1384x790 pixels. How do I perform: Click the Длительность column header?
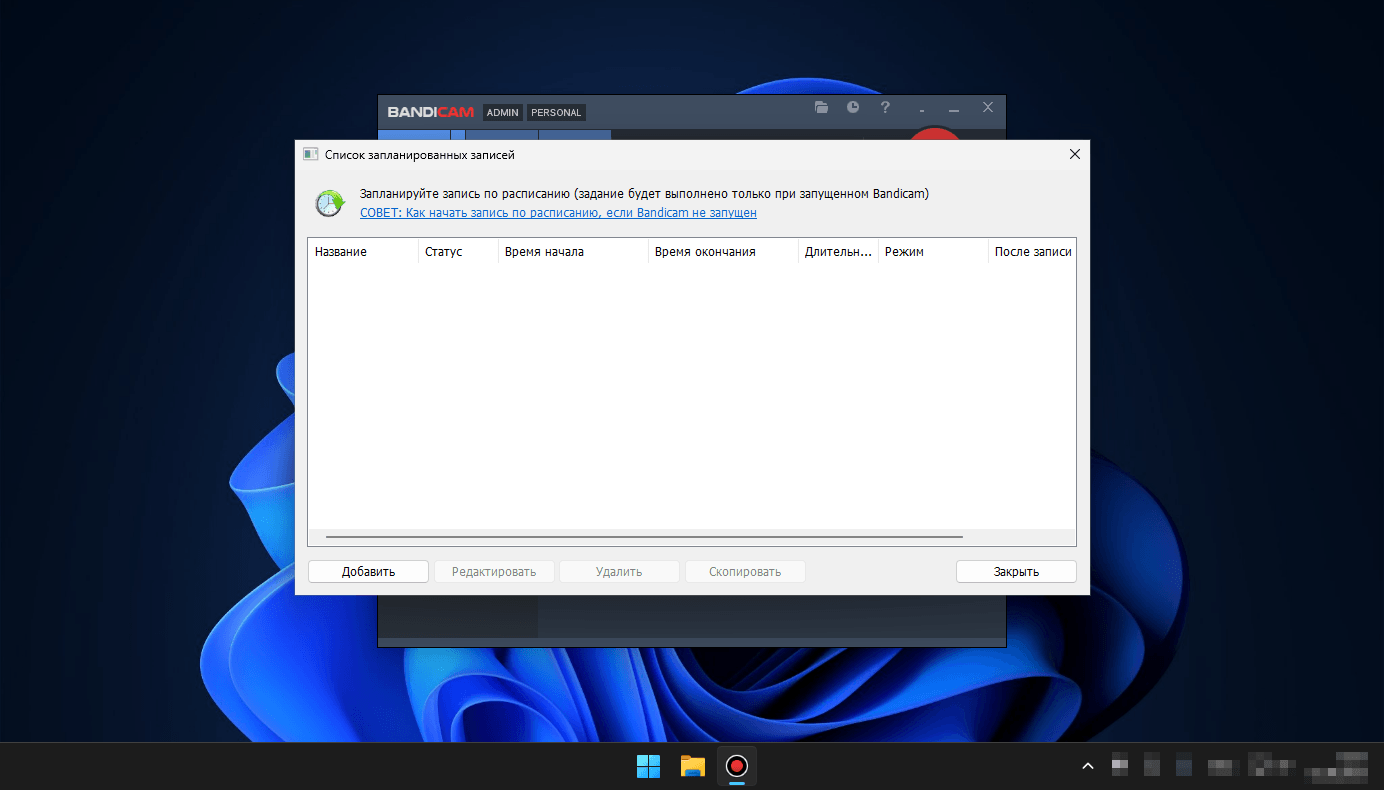838,252
